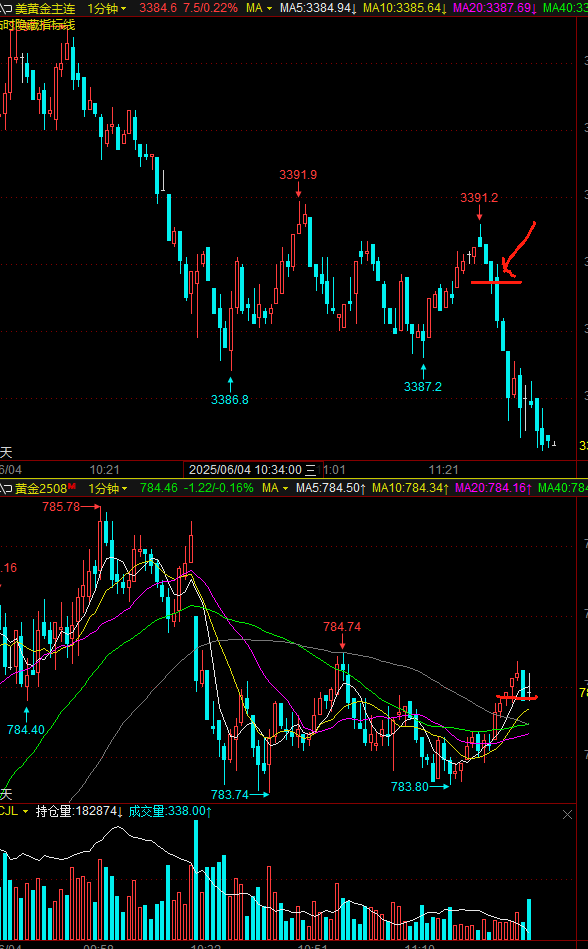Open the 1分钟 period dropdown for 美黄金主连
This screenshot has height=949, width=588.
click(107, 8)
